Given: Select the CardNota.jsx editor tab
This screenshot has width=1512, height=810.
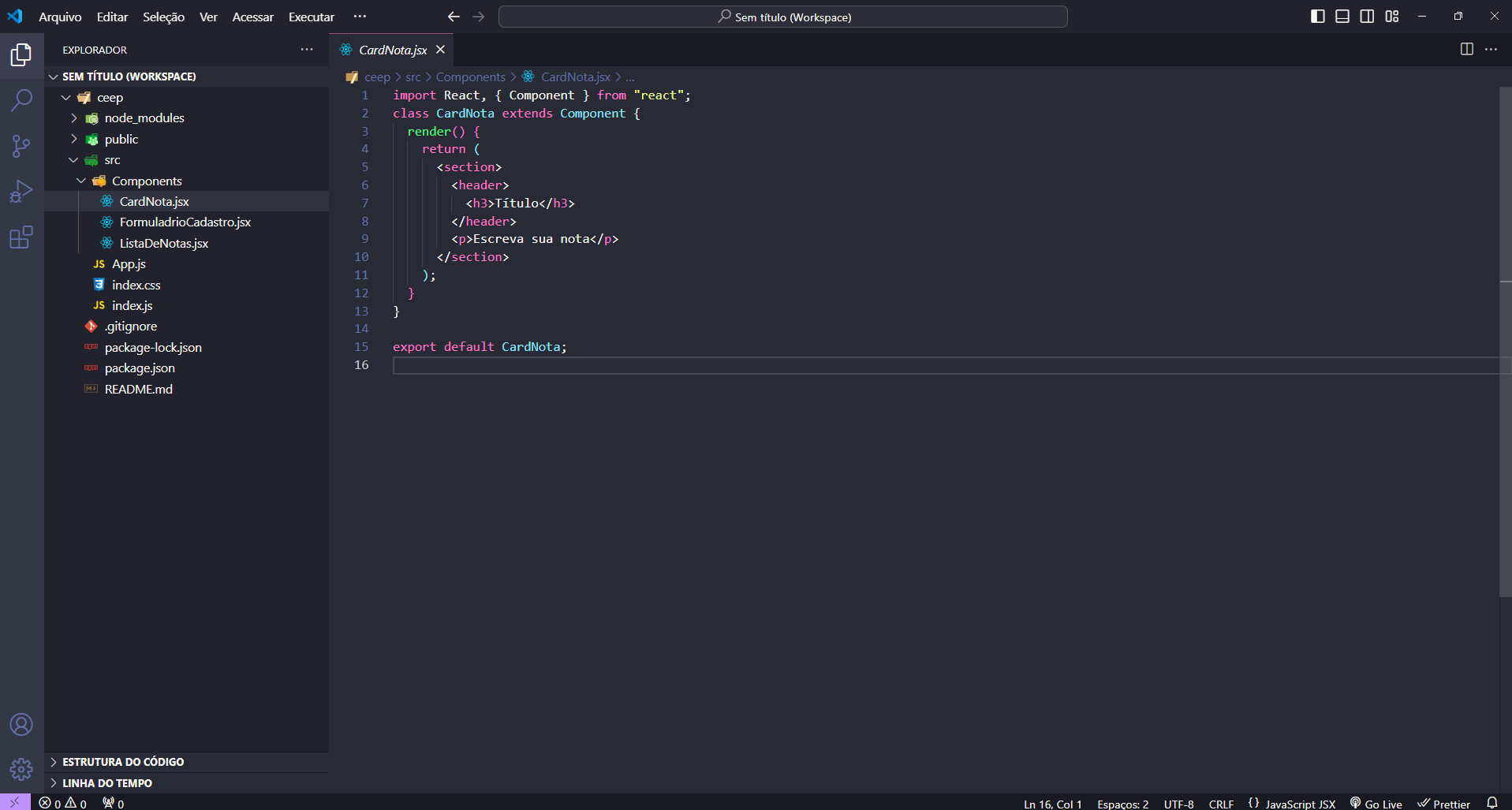Looking at the screenshot, I should 392,50.
